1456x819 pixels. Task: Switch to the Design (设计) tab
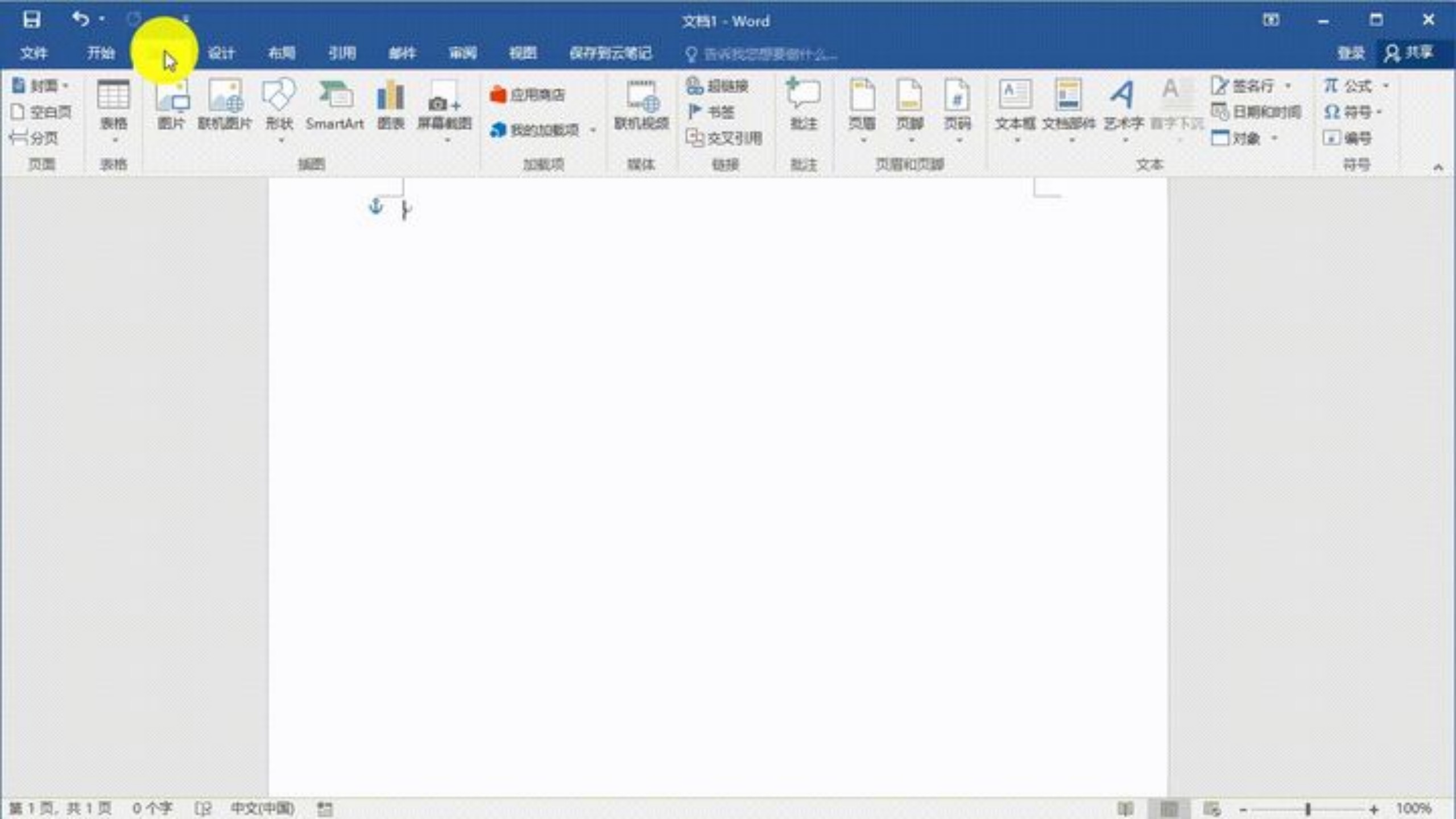[x=221, y=53]
